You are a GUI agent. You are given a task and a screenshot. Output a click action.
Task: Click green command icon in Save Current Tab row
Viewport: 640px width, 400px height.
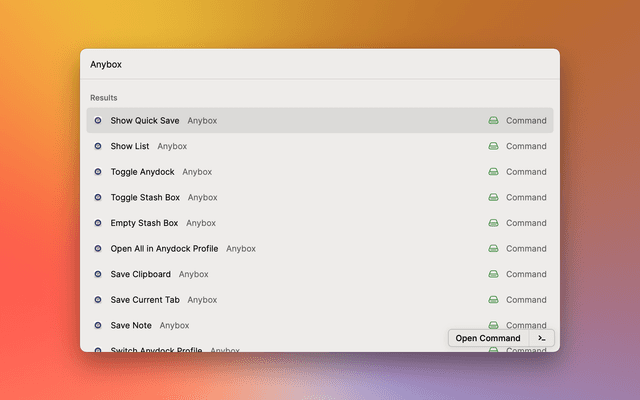pos(493,300)
